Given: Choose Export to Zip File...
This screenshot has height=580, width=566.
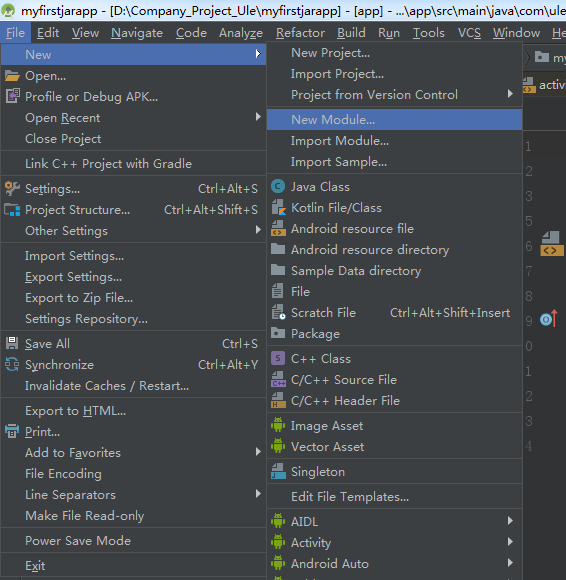Looking at the screenshot, I should 133,298.
